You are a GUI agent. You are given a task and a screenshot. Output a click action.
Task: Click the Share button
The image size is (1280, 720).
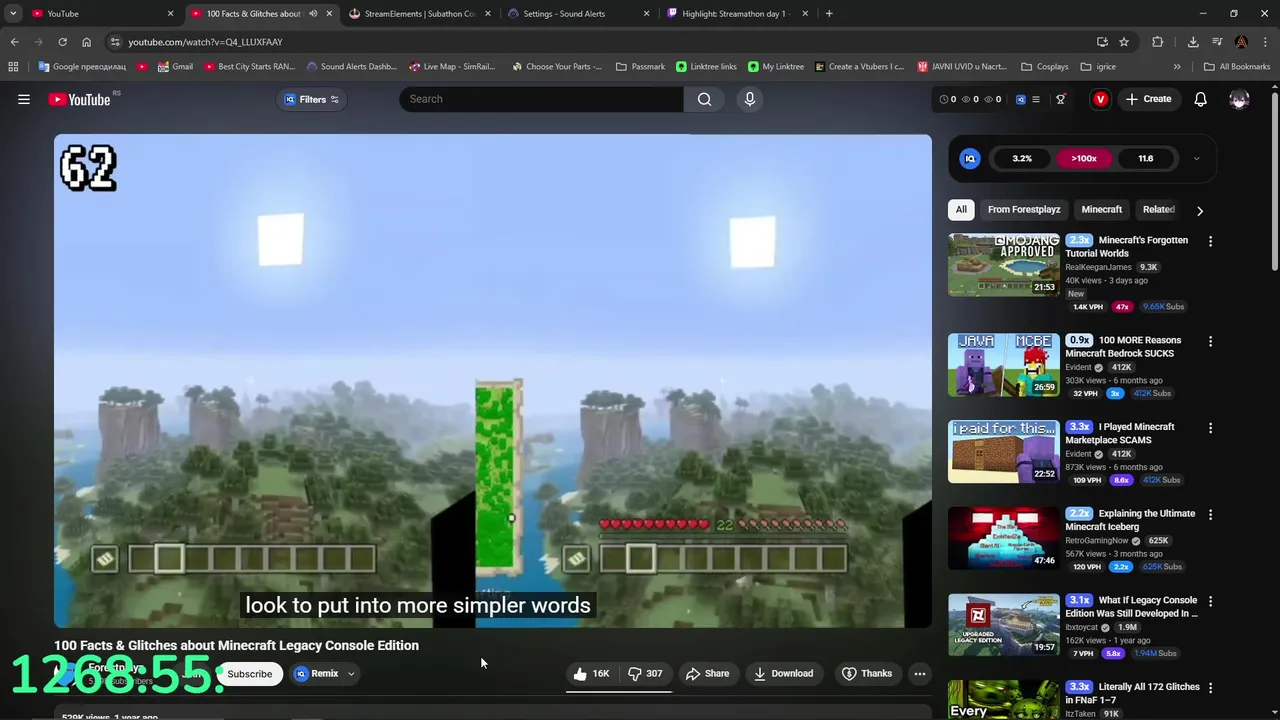[x=707, y=674]
